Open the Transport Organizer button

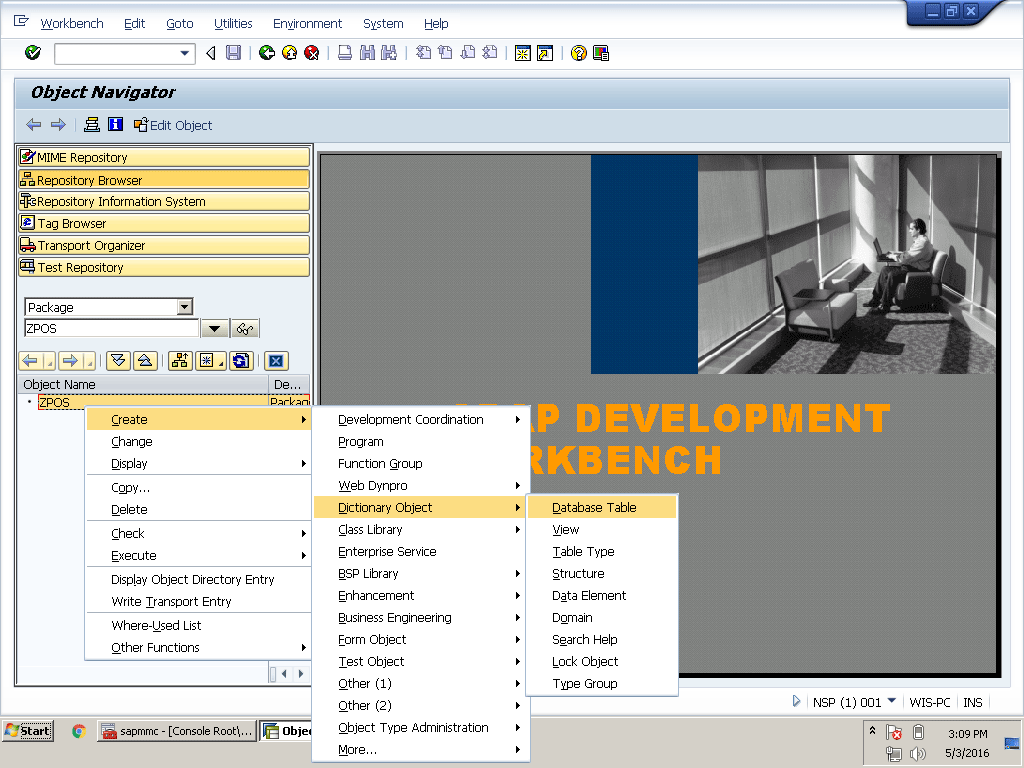pyautogui.click(x=164, y=246)
